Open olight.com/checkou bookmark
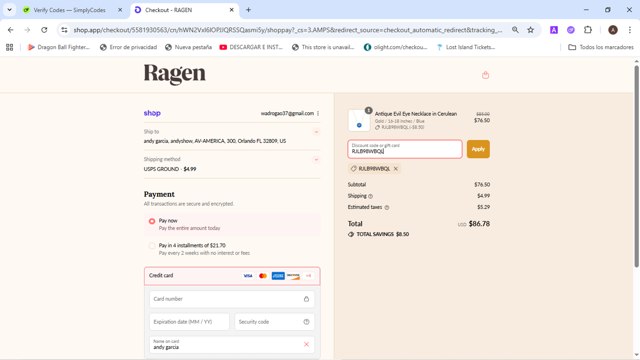 coord(395,47)
